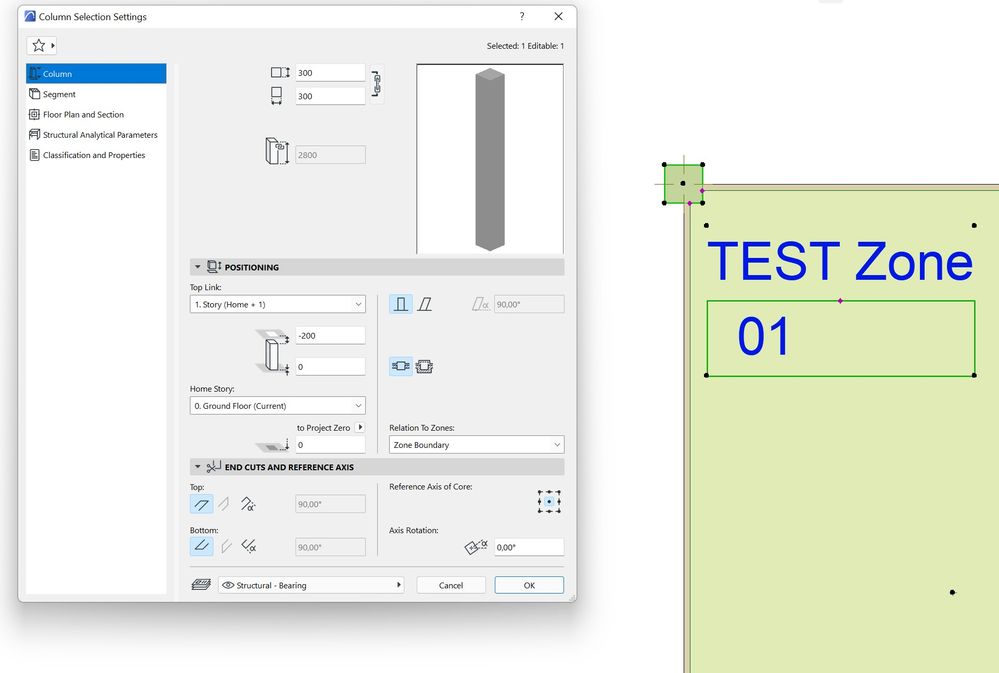Select the horizontal bottom end cut
Image resolution: width=999 pixels, height=673 pixels.
click(201, 546)
